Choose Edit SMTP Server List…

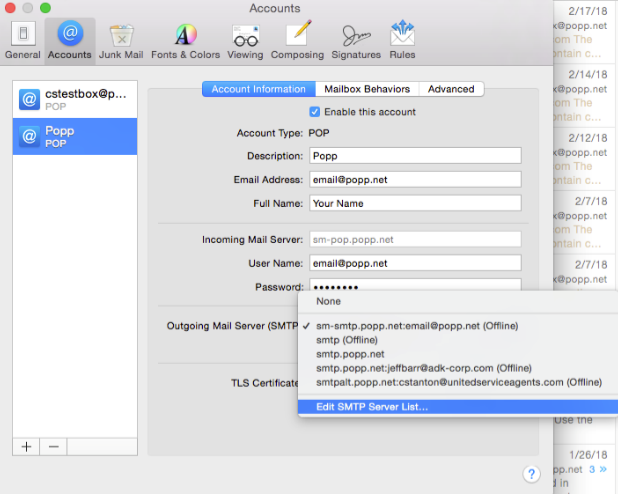pyautogui.click(x=458, y=407)
